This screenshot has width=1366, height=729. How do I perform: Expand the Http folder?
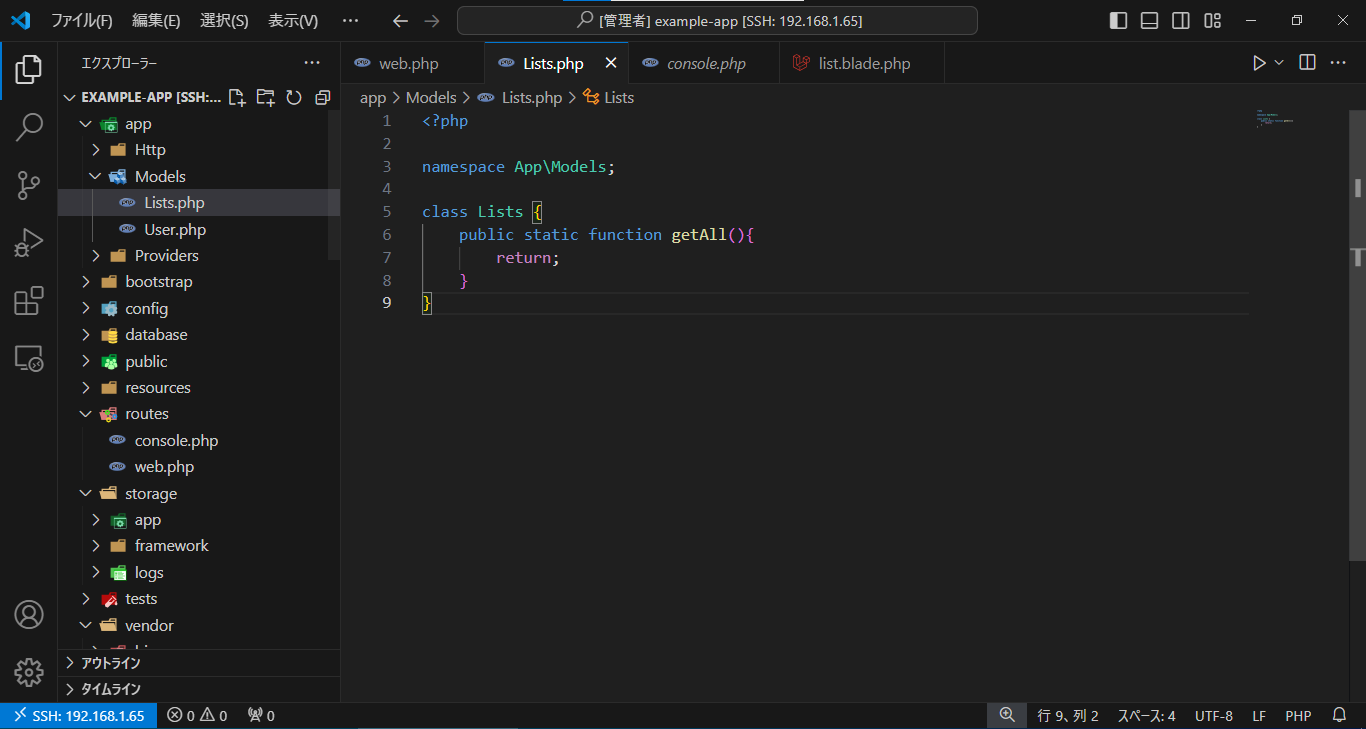[95, 150]
